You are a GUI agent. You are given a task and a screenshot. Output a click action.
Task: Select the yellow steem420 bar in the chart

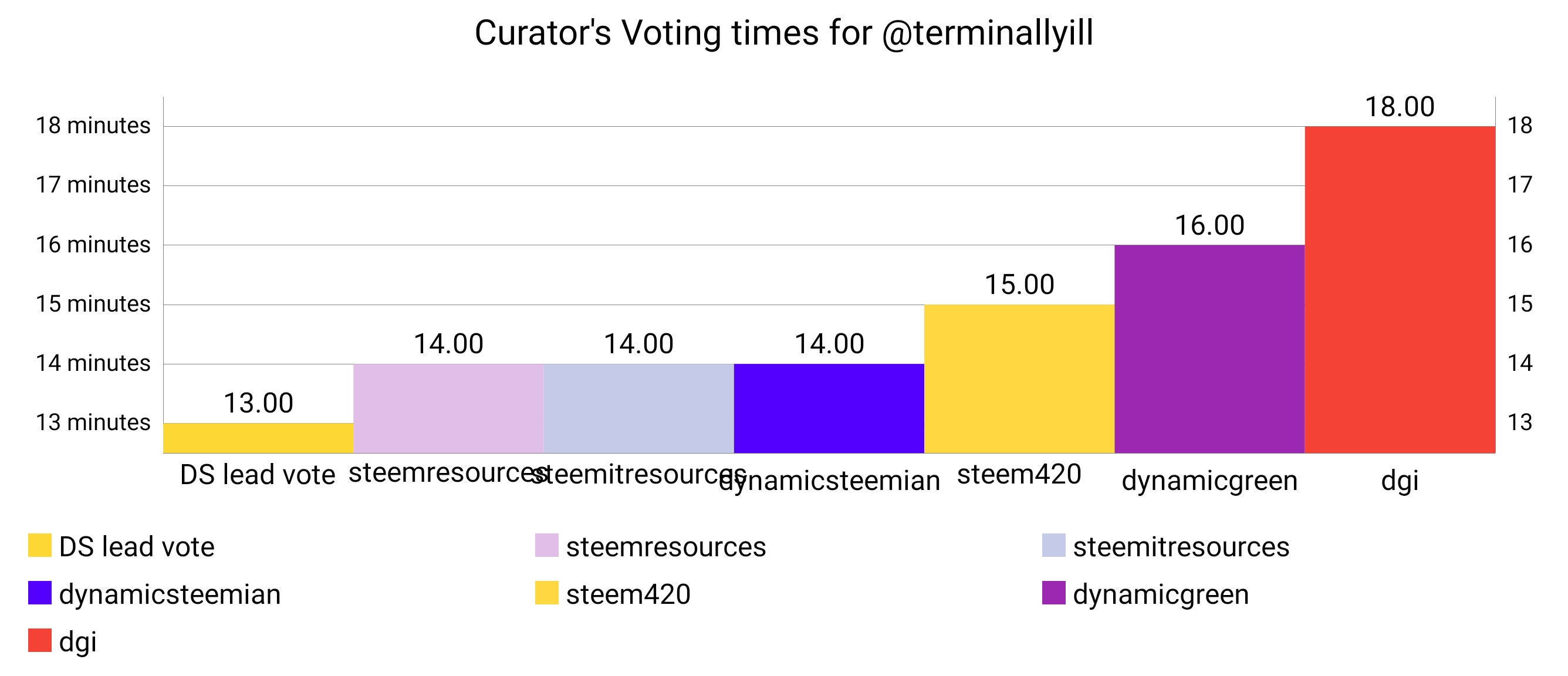coord(1019,378)
